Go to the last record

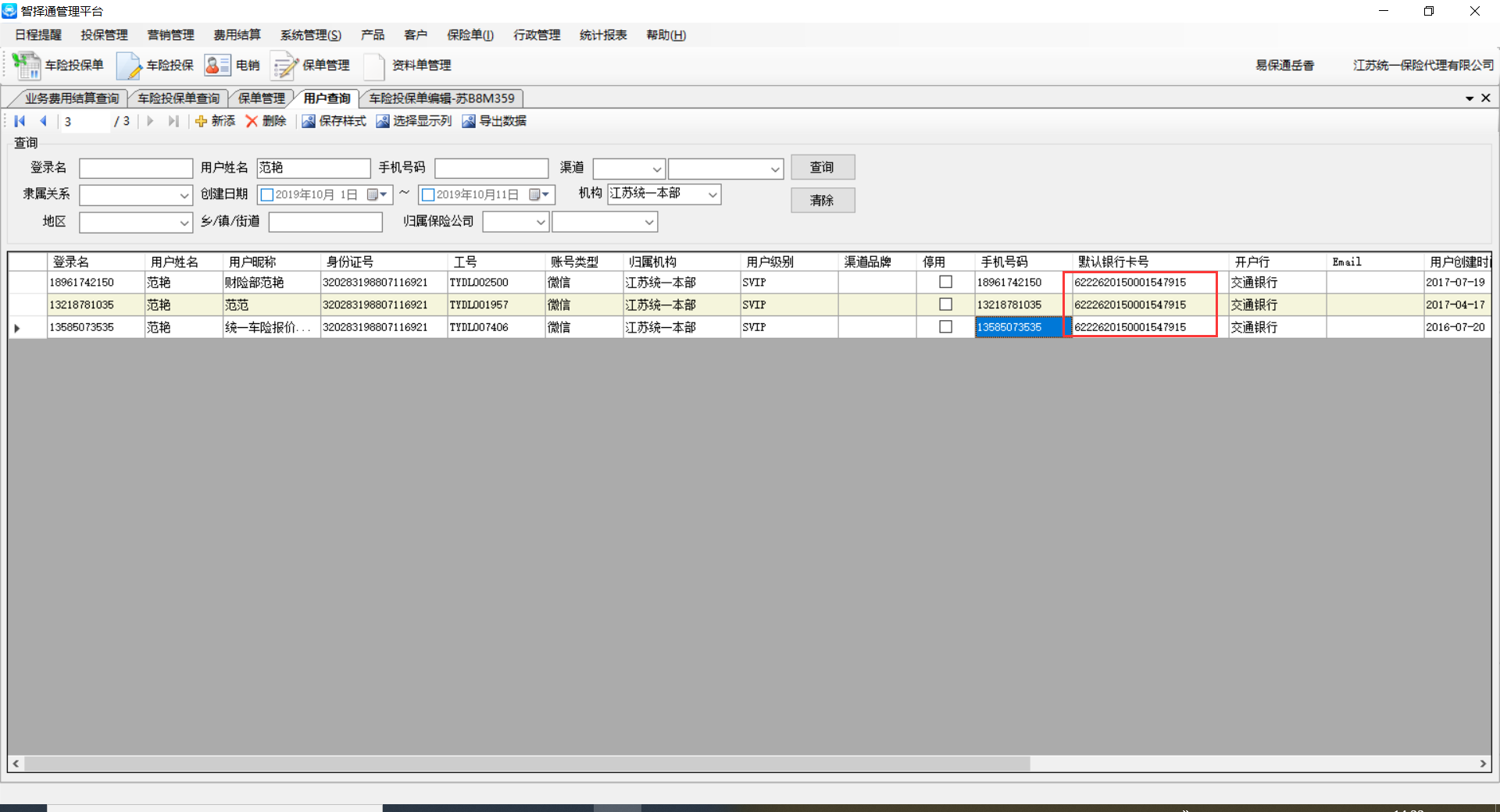[x=173, y=121]
